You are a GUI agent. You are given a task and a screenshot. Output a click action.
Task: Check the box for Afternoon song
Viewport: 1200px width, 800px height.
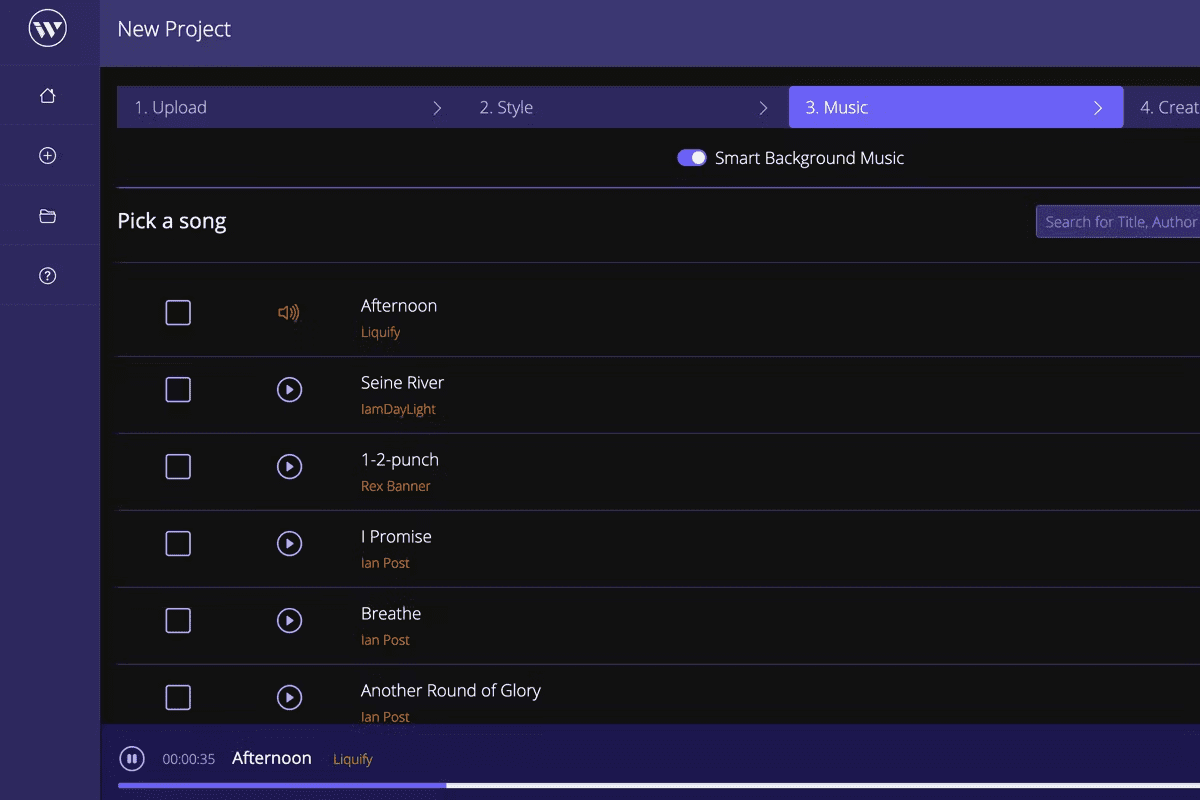[178, 313]
